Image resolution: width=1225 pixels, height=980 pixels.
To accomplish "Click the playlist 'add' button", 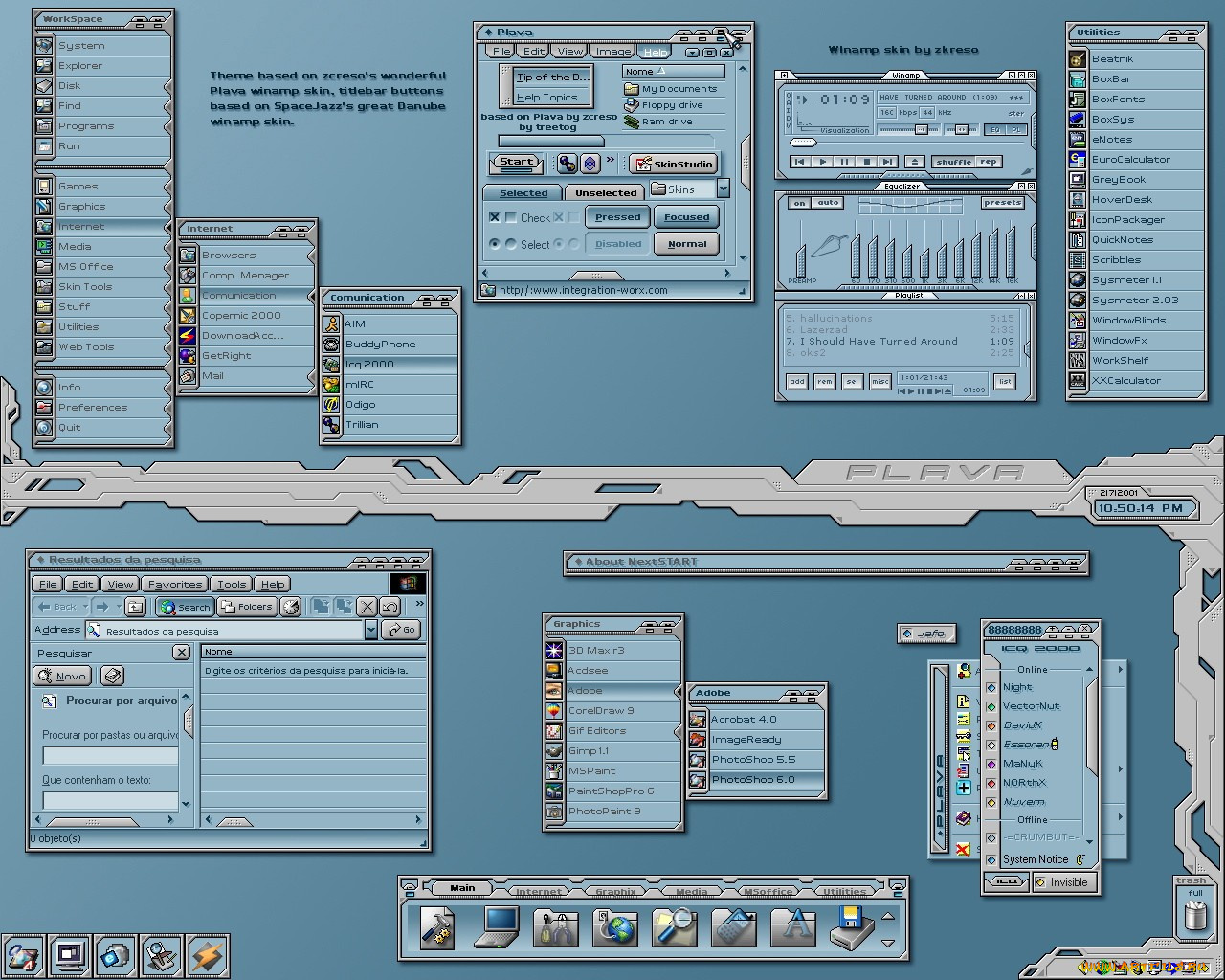I will [x=796, y=381].
